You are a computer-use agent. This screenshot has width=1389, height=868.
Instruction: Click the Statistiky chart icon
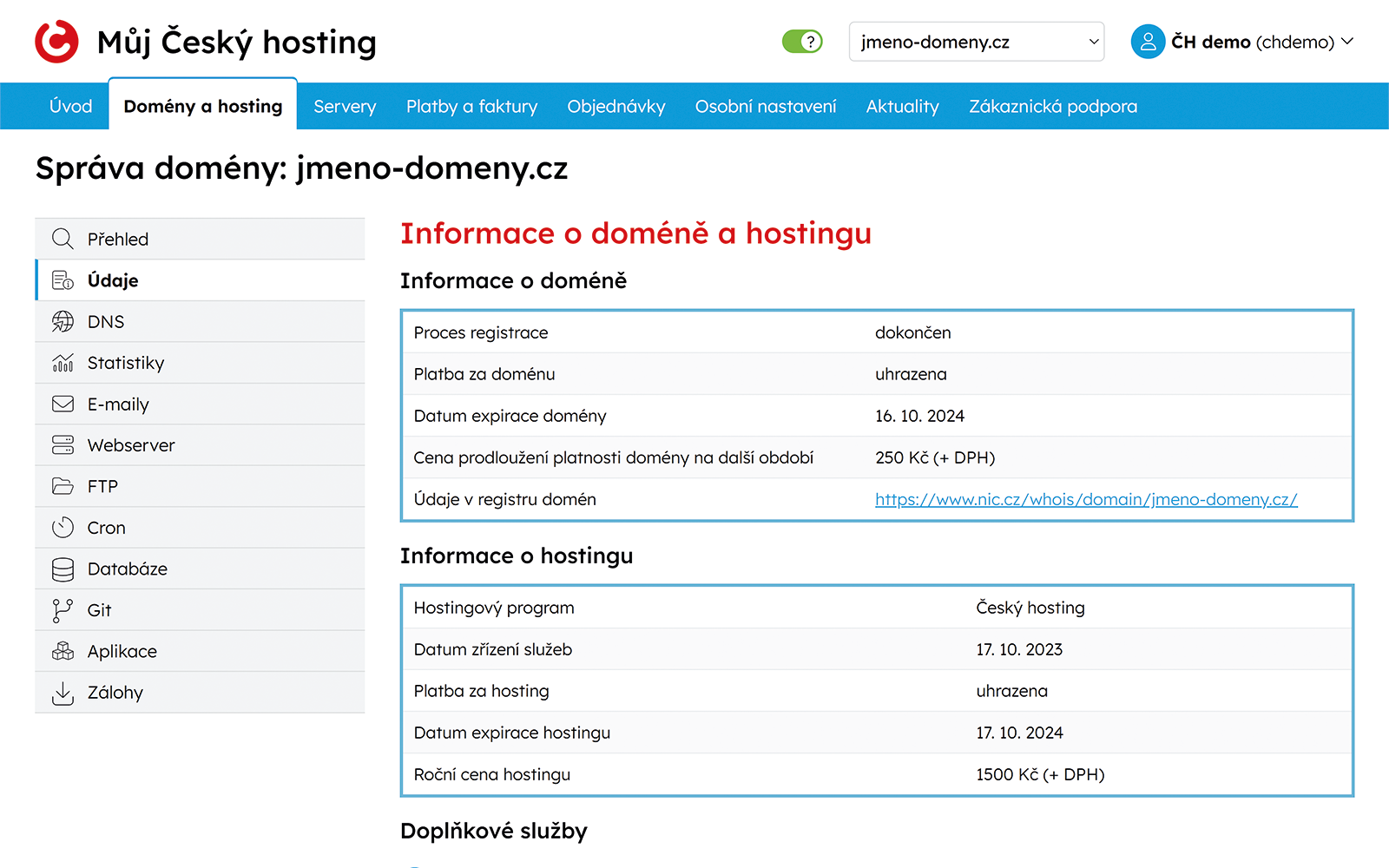(63, 363)
